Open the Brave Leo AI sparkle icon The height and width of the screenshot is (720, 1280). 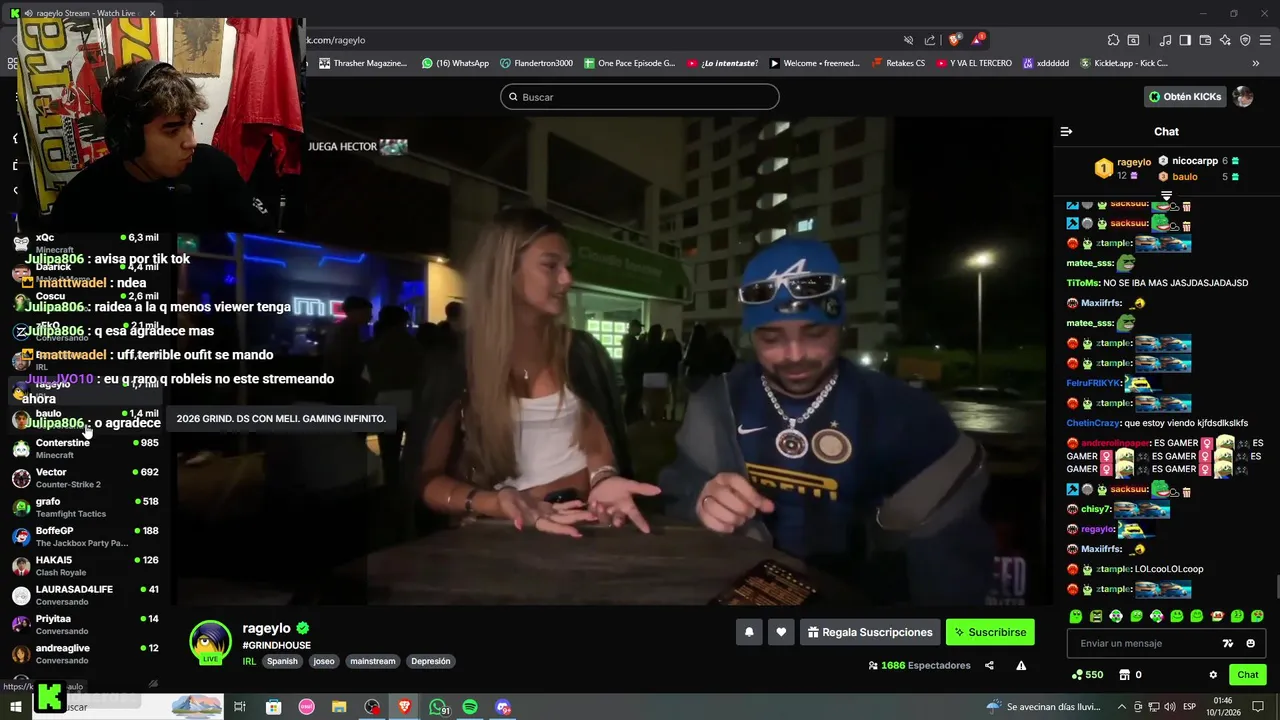coord(1225,40)
